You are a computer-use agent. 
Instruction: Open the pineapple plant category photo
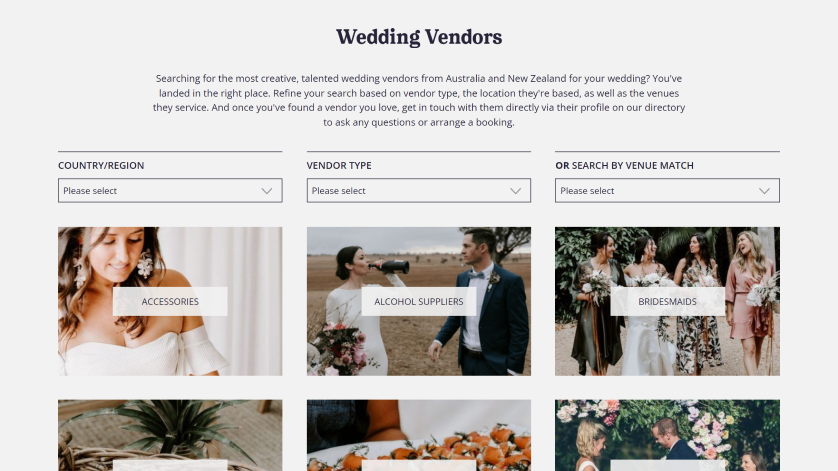coord(170,433)
